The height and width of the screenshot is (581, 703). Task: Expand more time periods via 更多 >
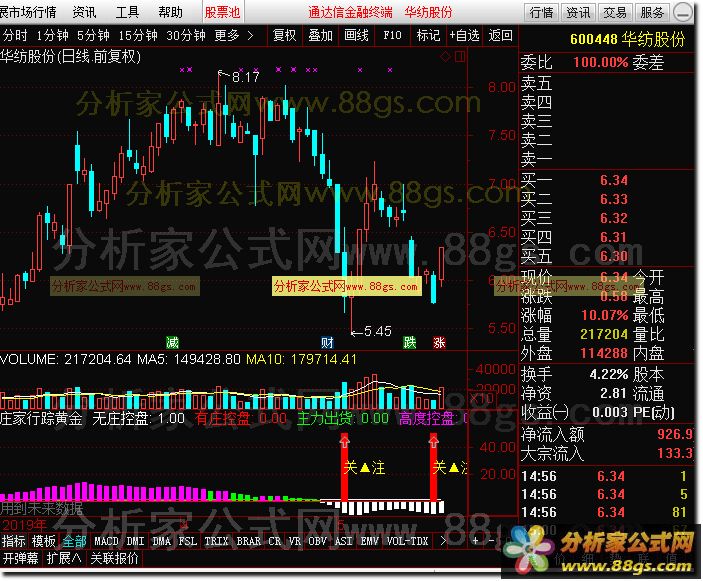[234, 35]
